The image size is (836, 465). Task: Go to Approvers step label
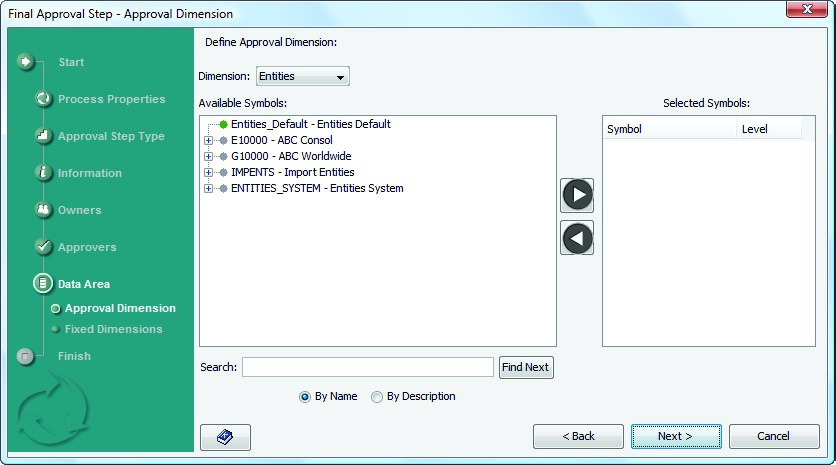[x=87, y=247]
